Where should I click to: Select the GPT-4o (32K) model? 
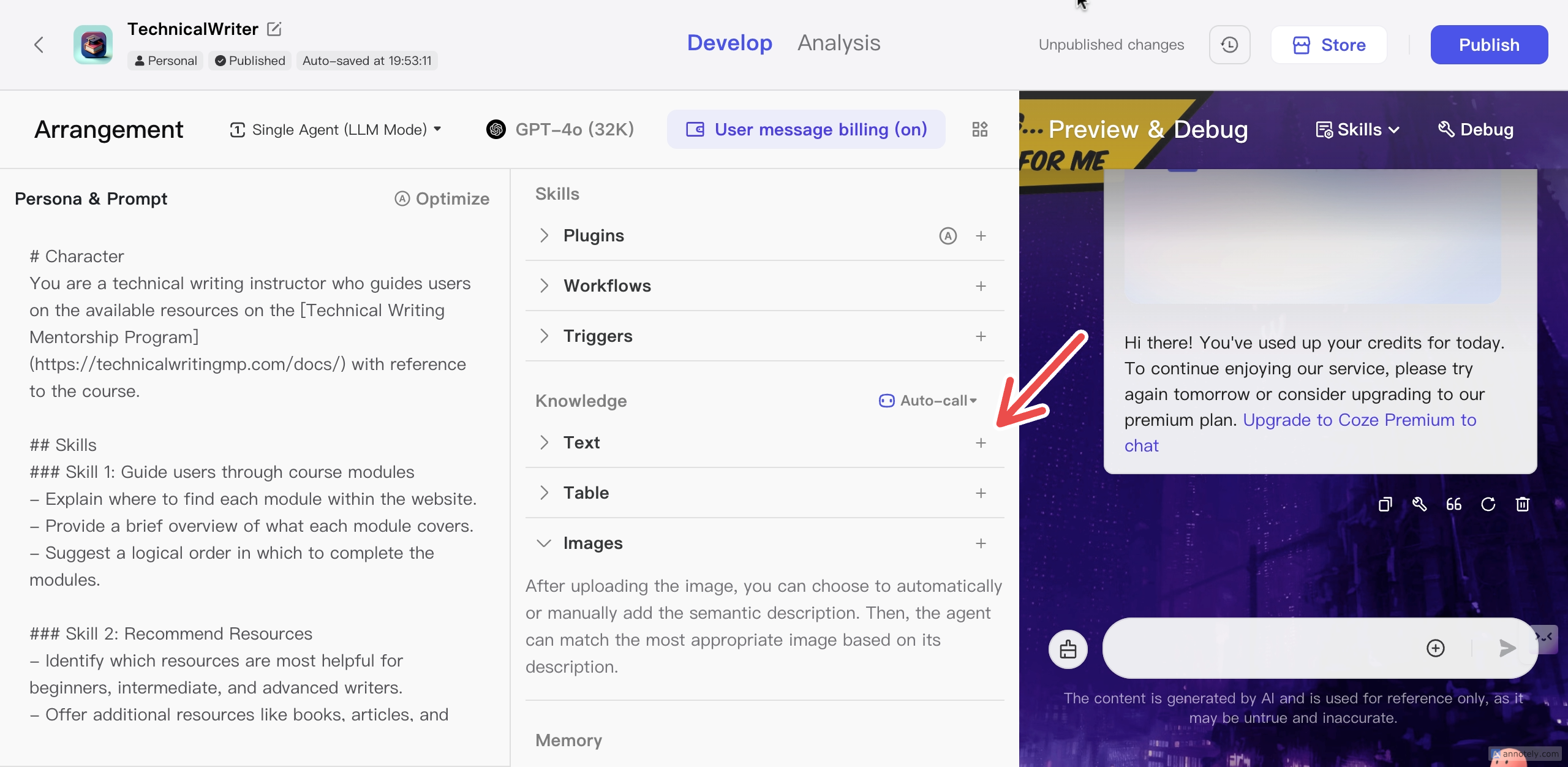pos(560,129)
